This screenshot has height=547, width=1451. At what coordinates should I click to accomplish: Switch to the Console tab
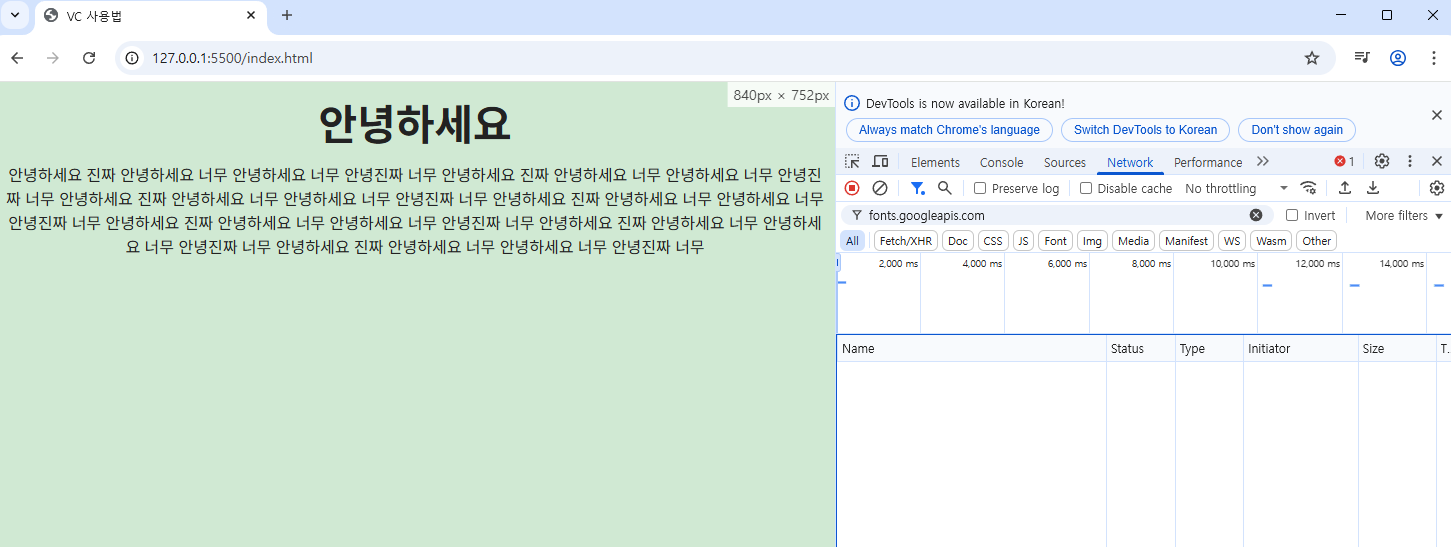coord(1001,162)
